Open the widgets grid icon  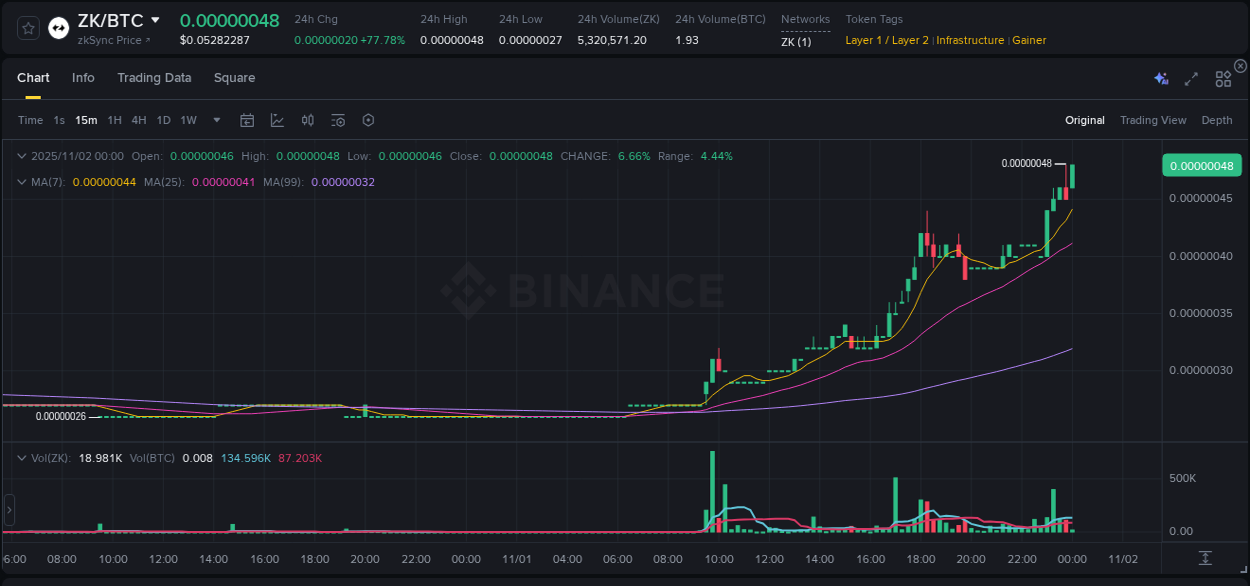pyautogui.click(x=1222, y=78)
